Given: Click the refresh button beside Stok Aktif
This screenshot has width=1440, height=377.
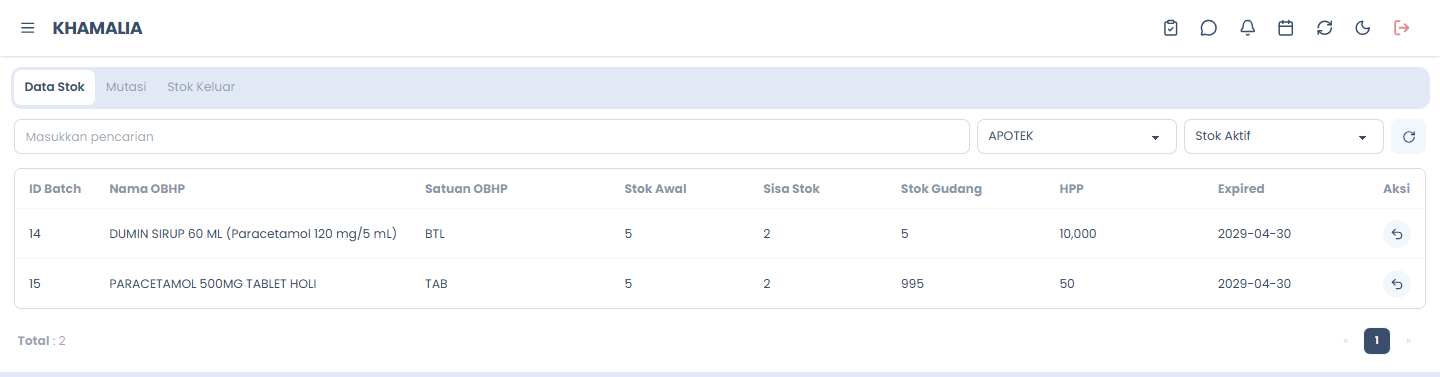Looking at the screenshot, I should 1408,137.
